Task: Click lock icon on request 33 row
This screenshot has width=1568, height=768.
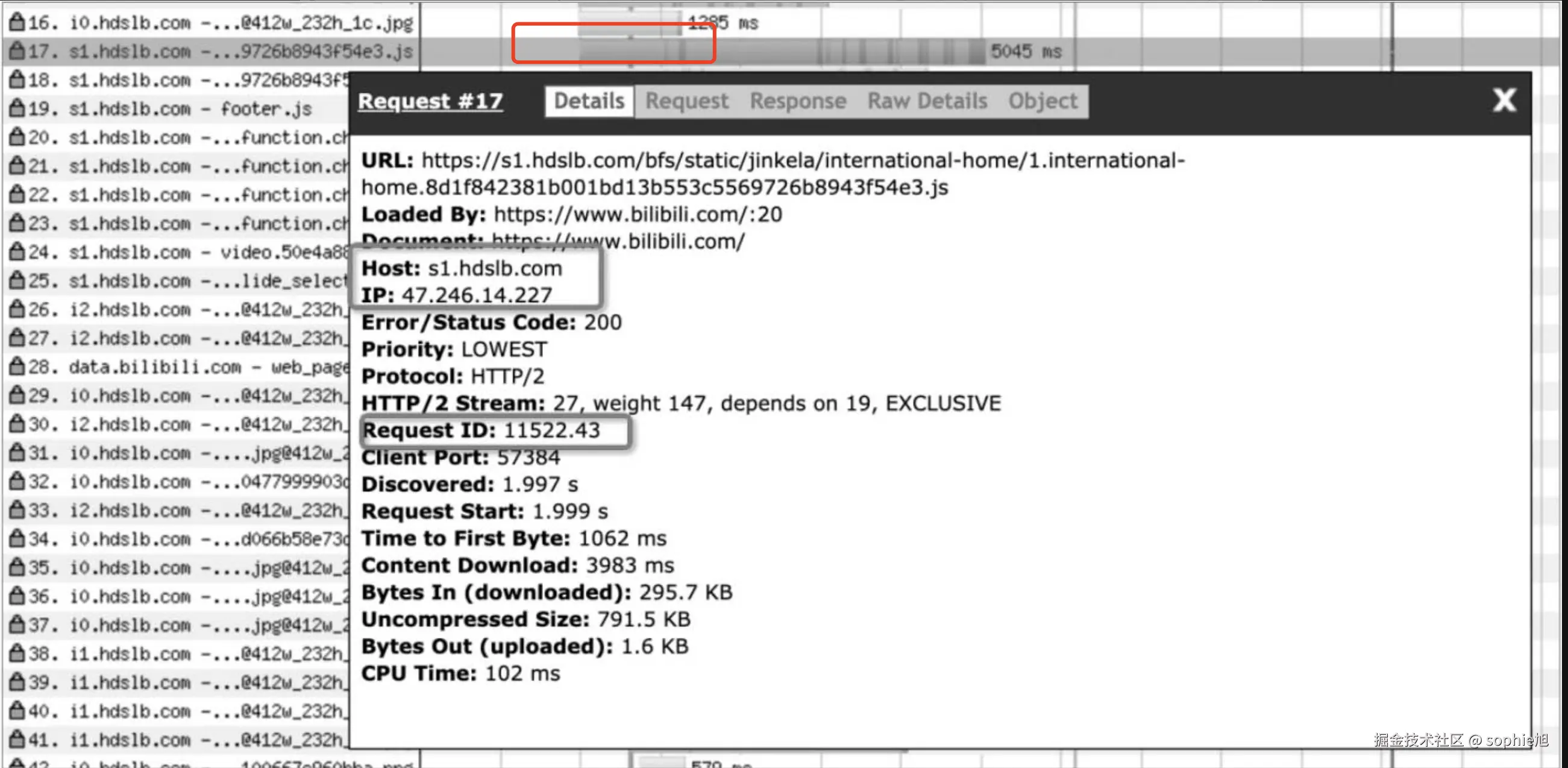Action: click(17, 510)
